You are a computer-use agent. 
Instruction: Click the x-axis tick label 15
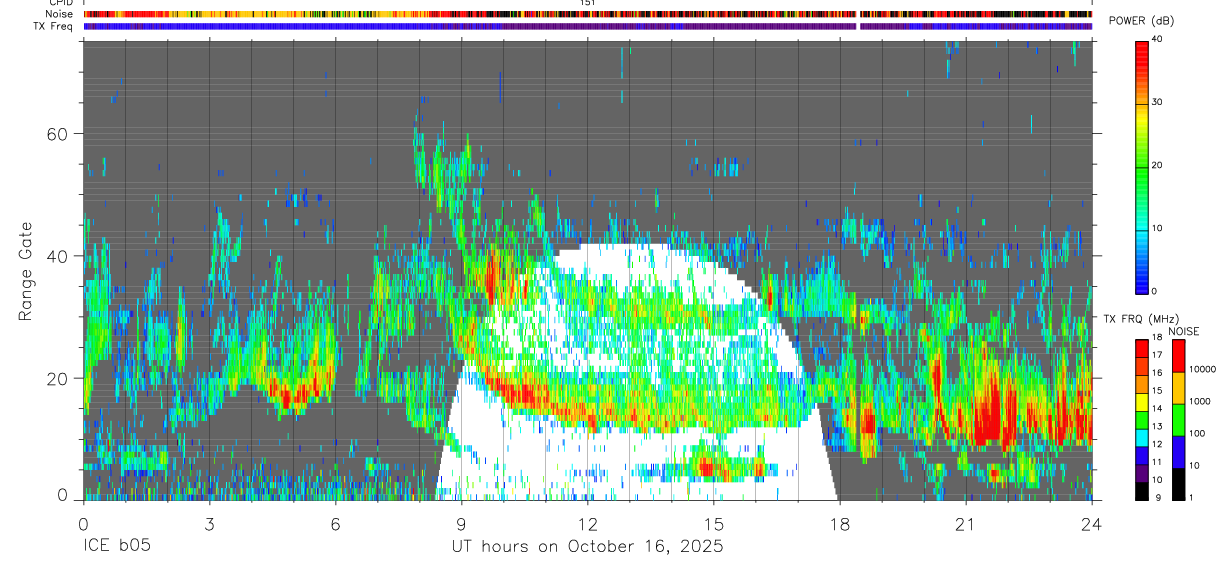(x=713, y=524)
